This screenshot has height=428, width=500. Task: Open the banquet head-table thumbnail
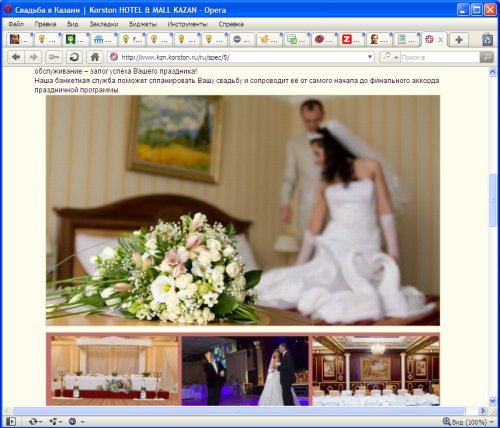(114, 371)
